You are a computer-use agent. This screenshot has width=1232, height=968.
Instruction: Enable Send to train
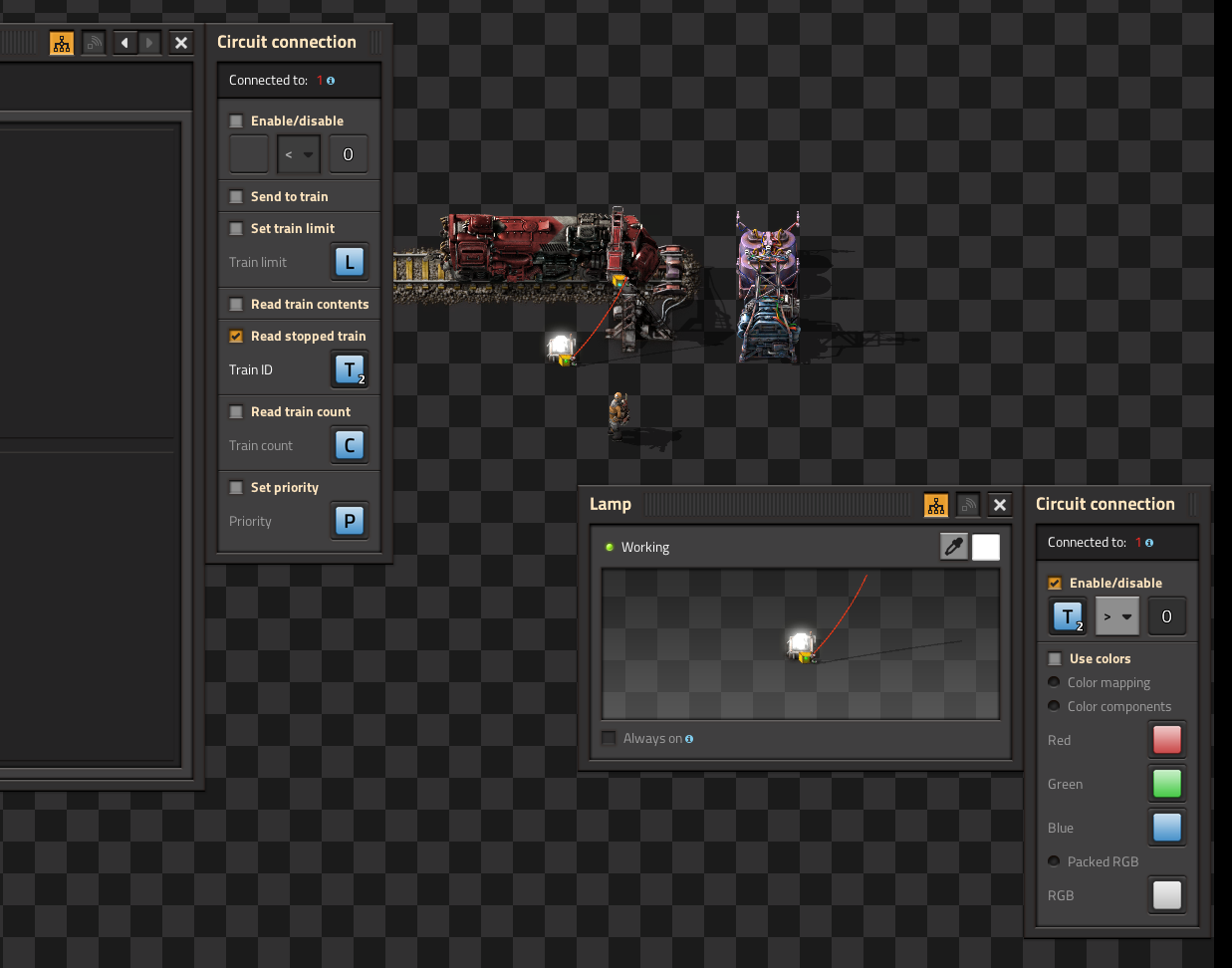pos(236,196)
